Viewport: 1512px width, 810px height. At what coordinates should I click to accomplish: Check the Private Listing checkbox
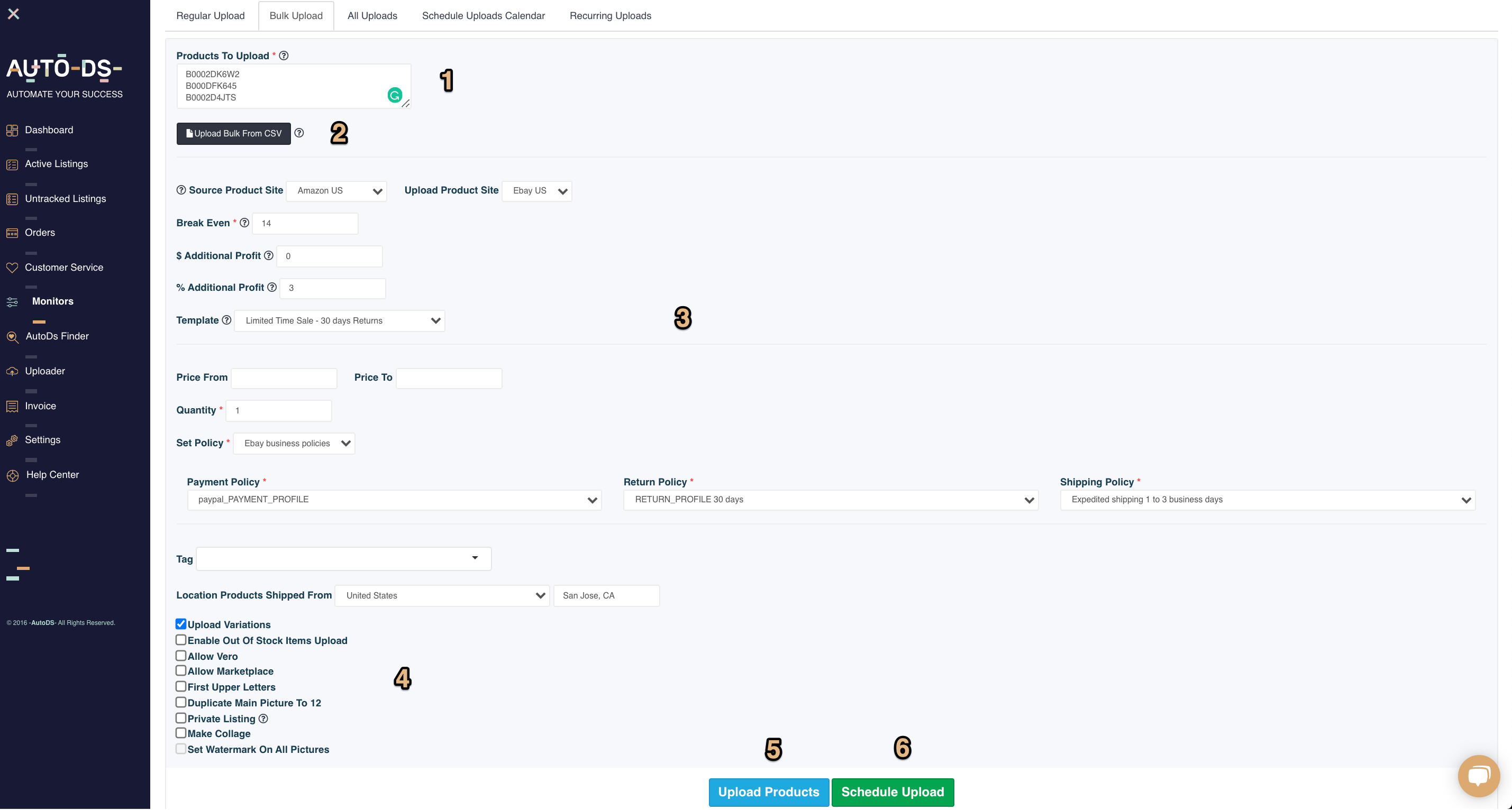tap(181, 718)
